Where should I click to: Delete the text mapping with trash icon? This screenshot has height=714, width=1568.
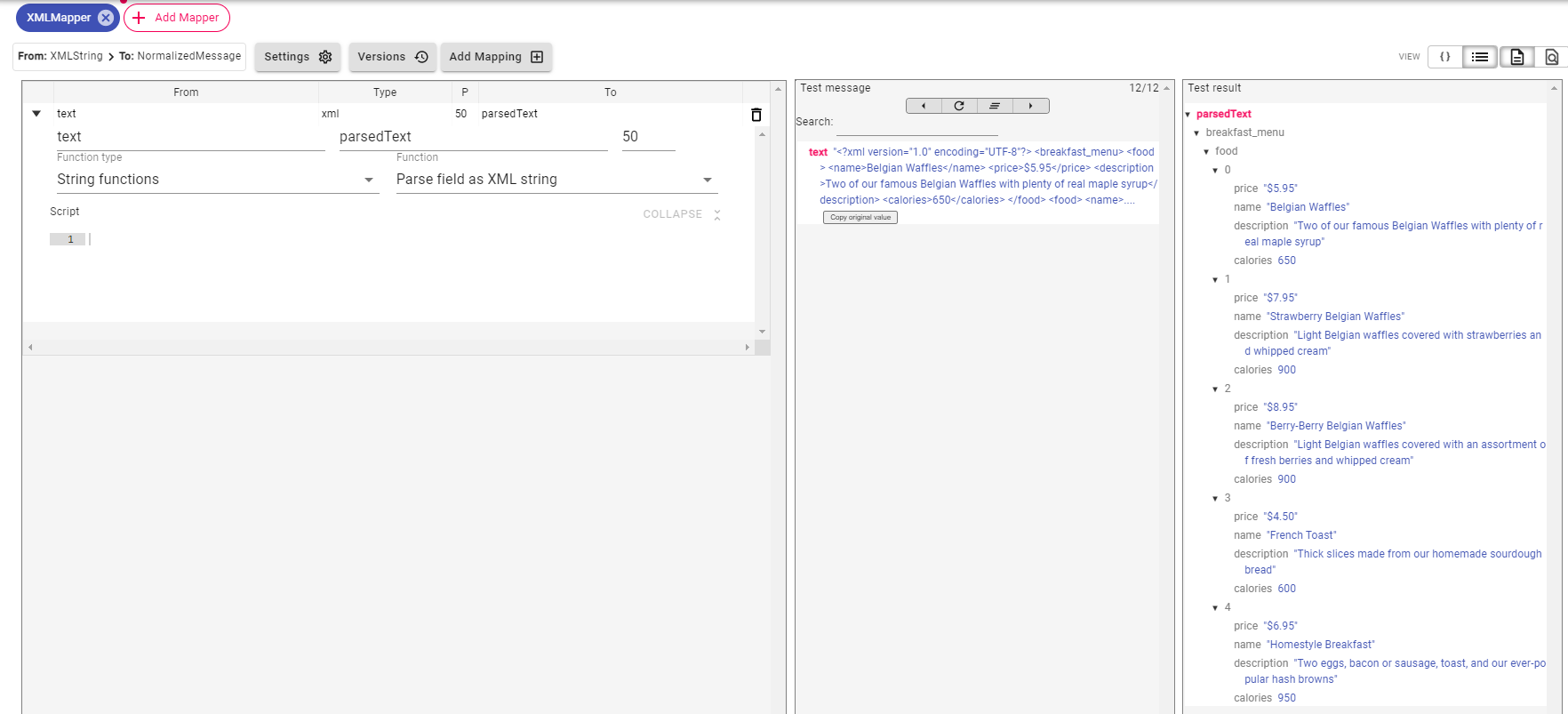click(756, 115)
